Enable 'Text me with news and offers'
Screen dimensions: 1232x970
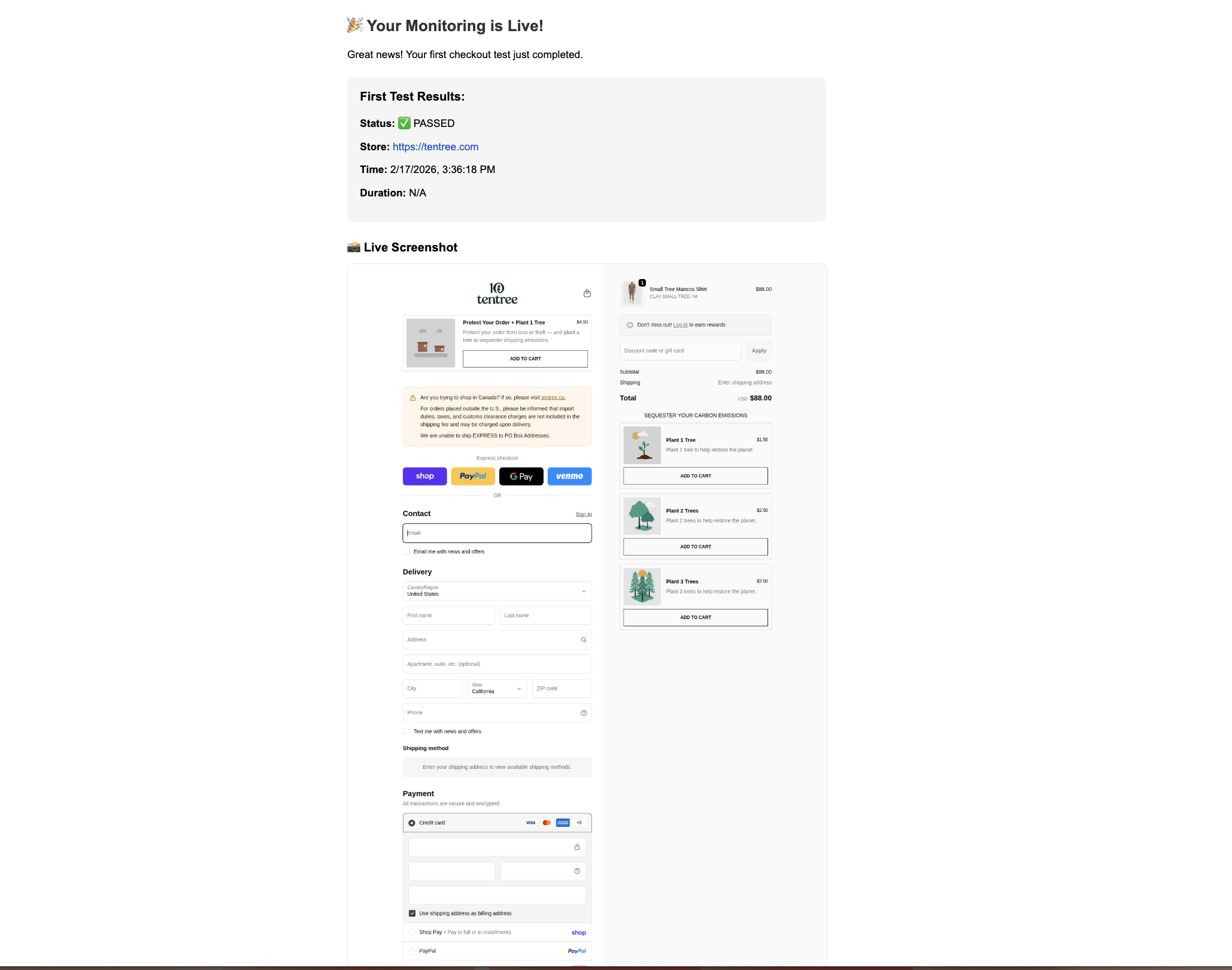coord(406,731)
